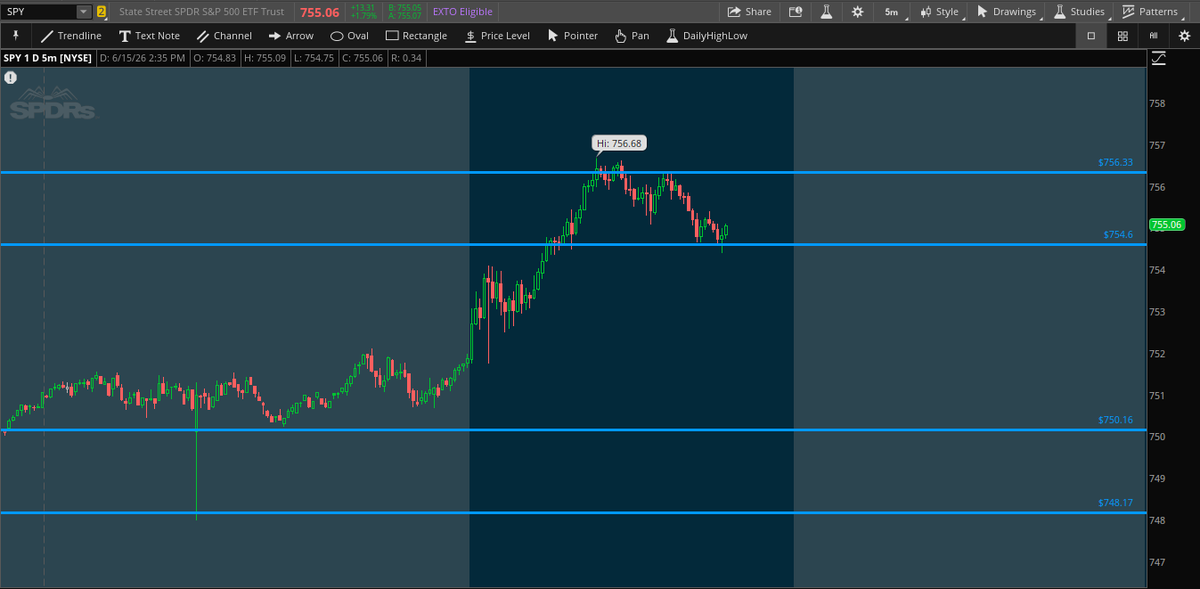1200x589 pixels.
Task: Click the B: 755.05 bid quote
Action: (405, 7)
